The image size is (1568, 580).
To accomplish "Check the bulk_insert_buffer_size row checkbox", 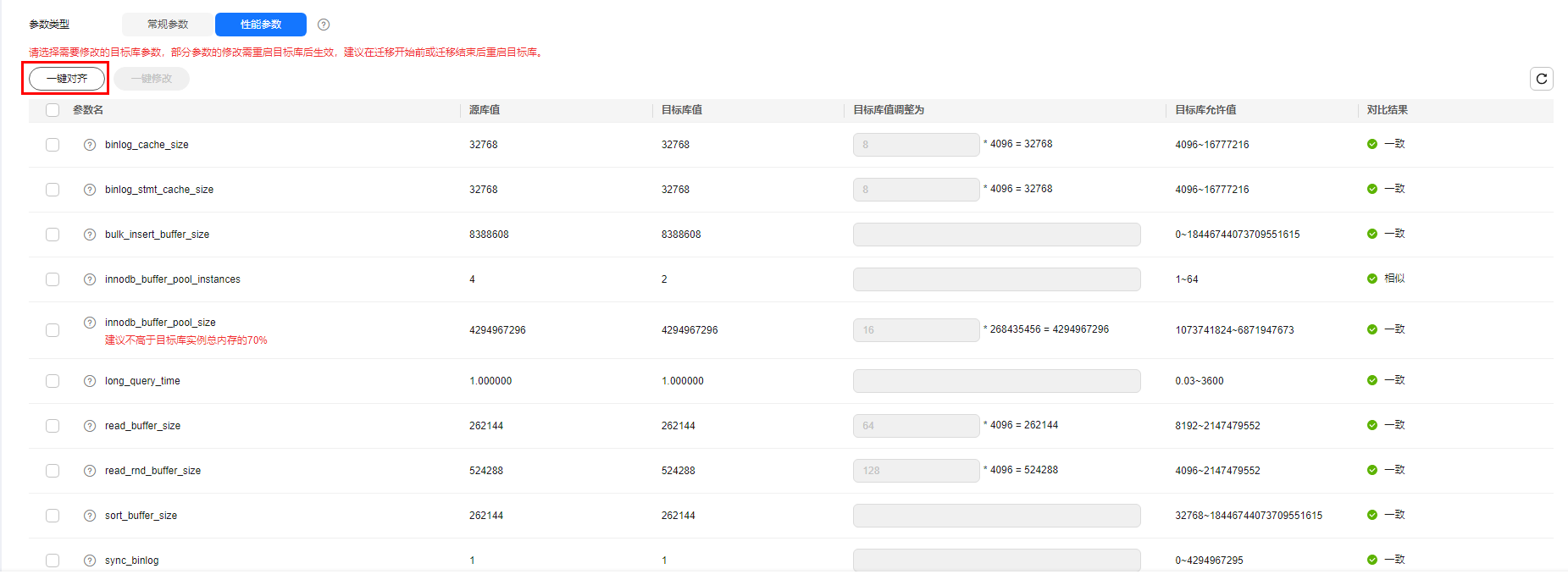I will [x=53, y=235].
